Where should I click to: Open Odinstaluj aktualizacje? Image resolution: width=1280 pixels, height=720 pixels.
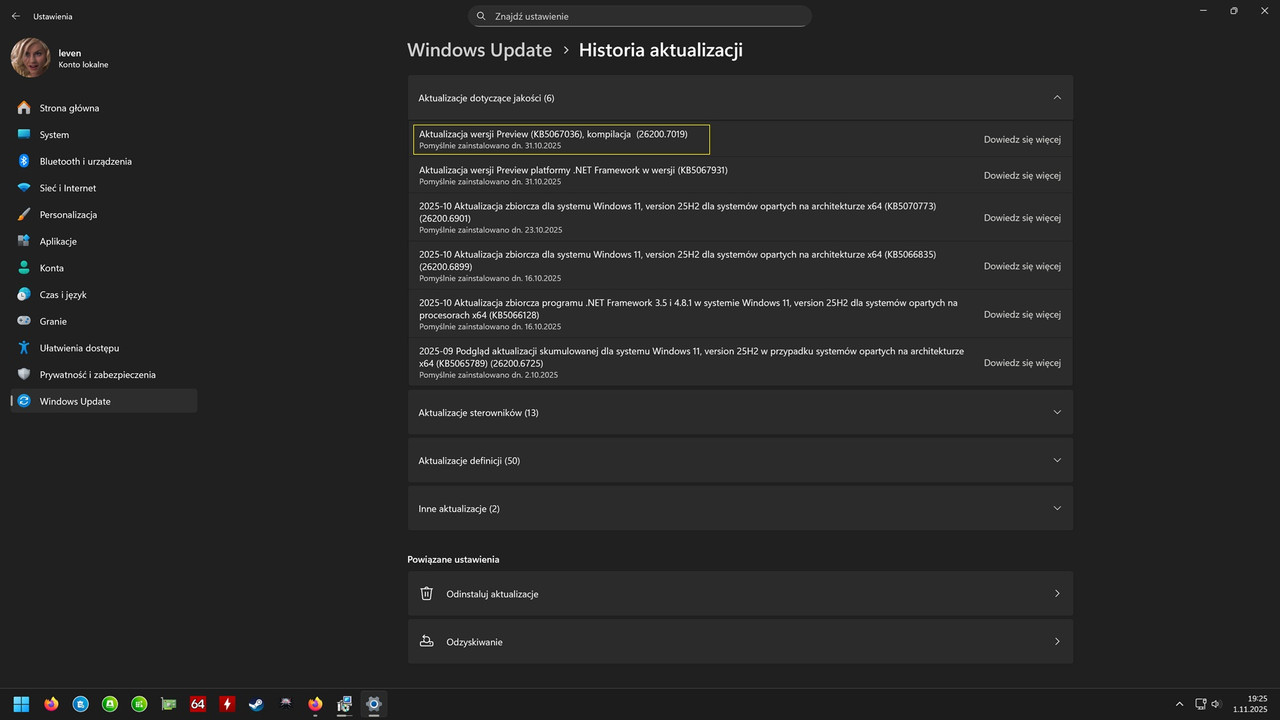coord(740,593)
